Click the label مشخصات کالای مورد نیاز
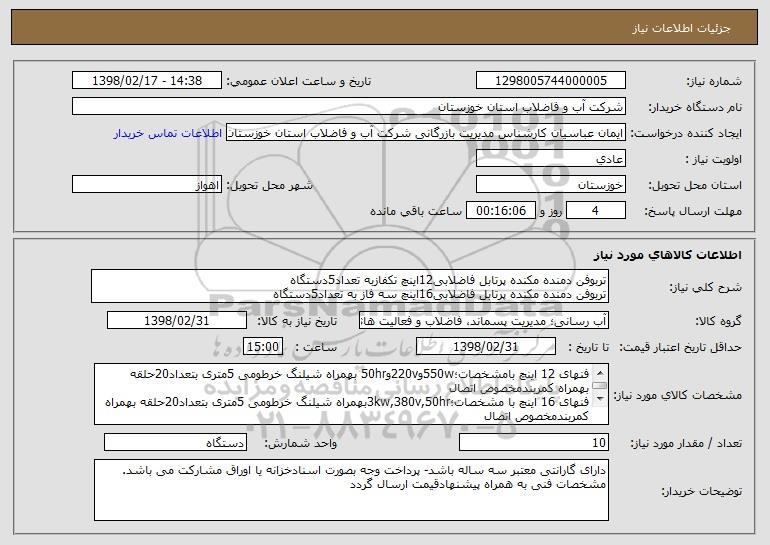 coord(680,395)
